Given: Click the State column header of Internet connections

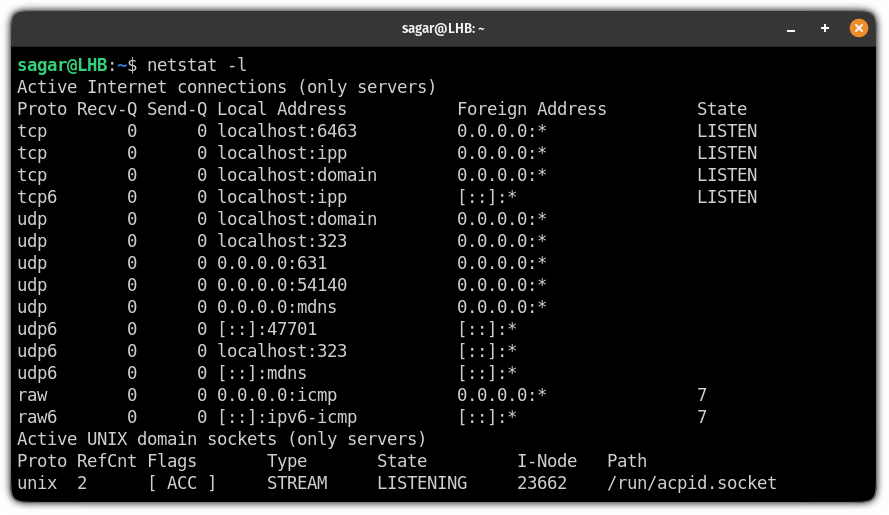Looking at the screenshot, I should pyautogui.click(x=722, y=109).
